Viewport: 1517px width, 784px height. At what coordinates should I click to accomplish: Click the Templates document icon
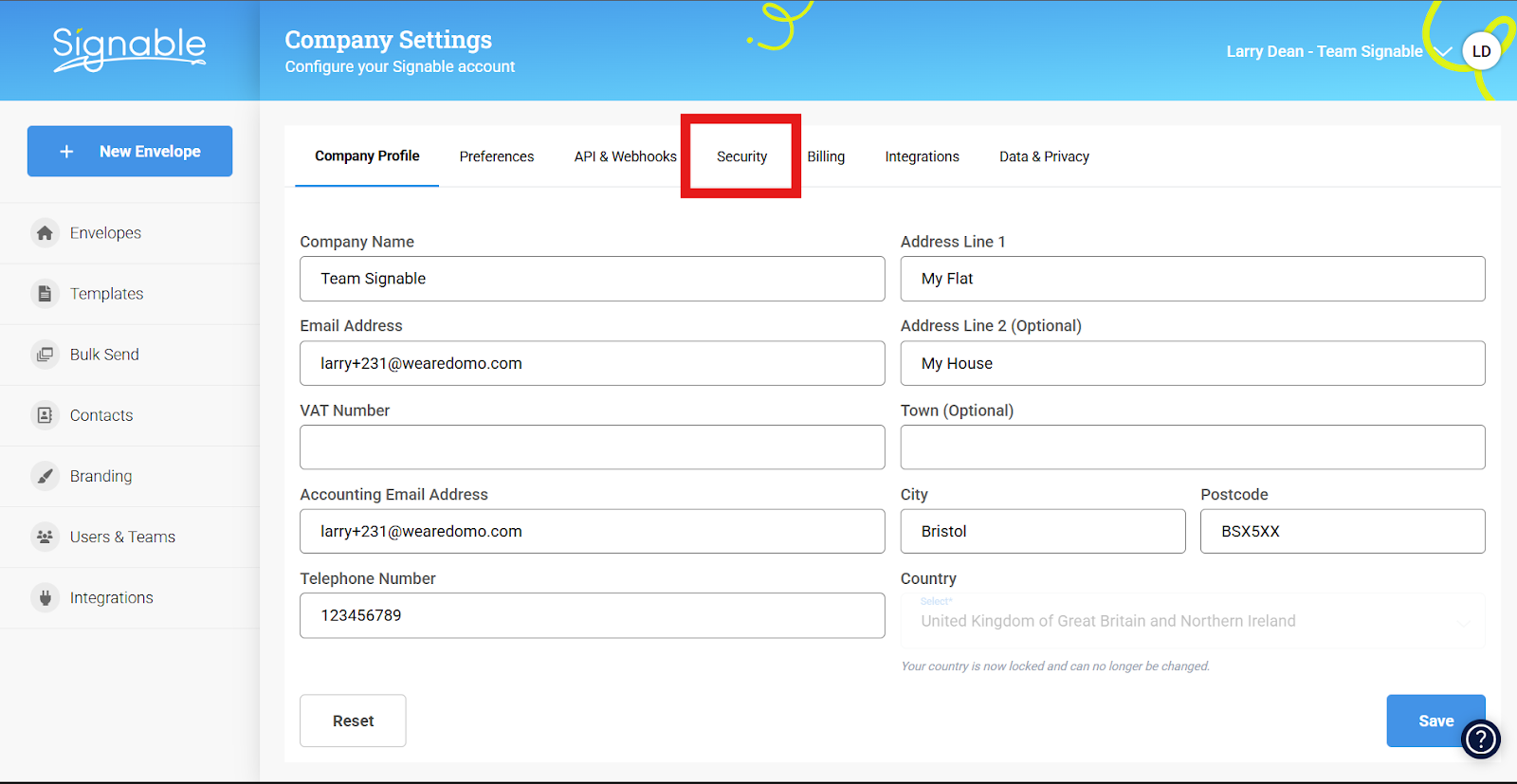pos(45,293)
